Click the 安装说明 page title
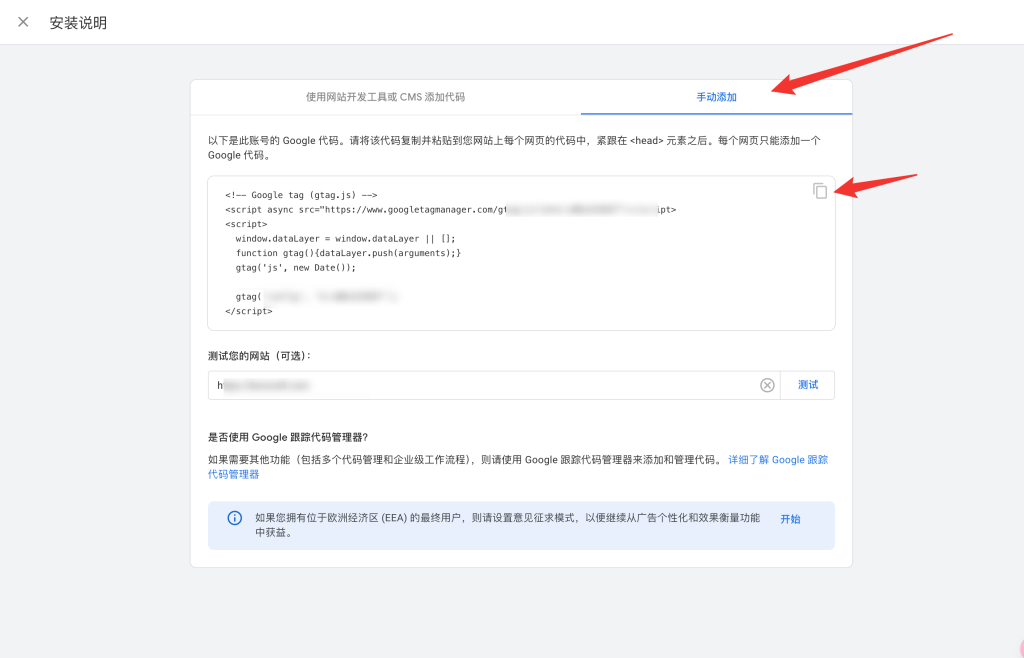Screen dimensions: 1024x658 pos(78,23)
